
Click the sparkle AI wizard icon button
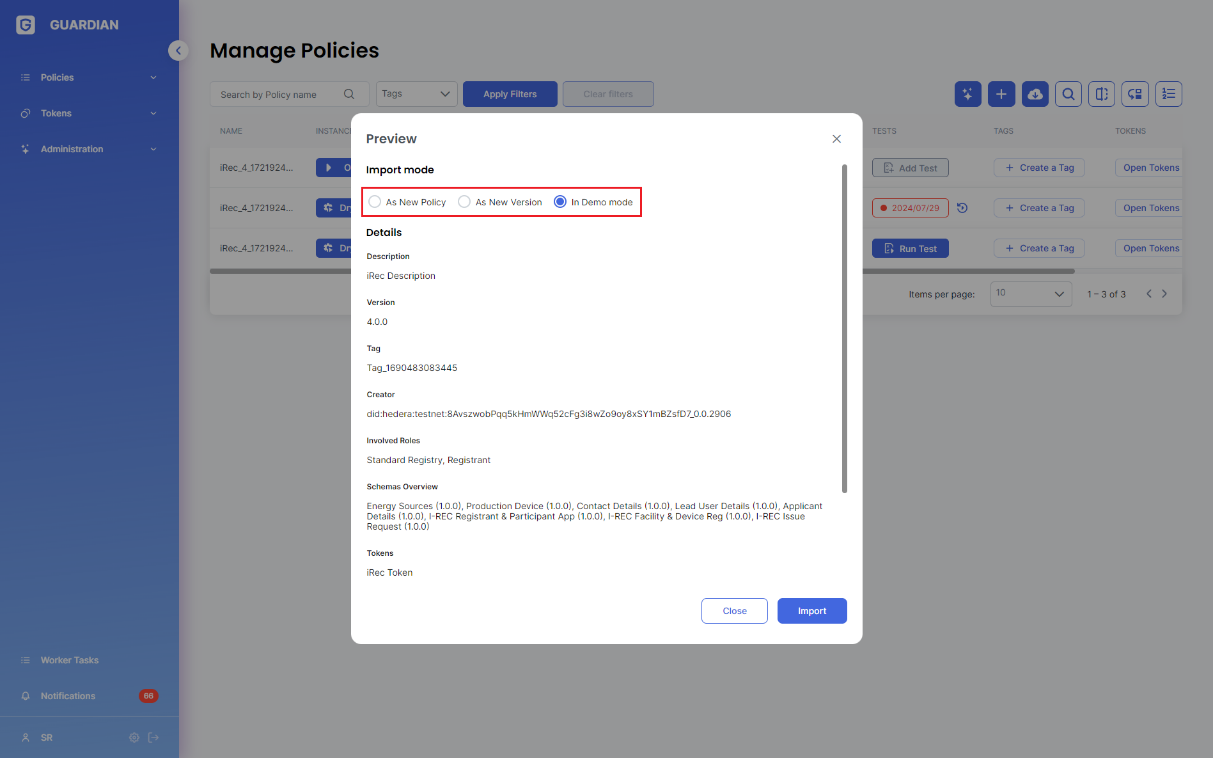(968, 94)
